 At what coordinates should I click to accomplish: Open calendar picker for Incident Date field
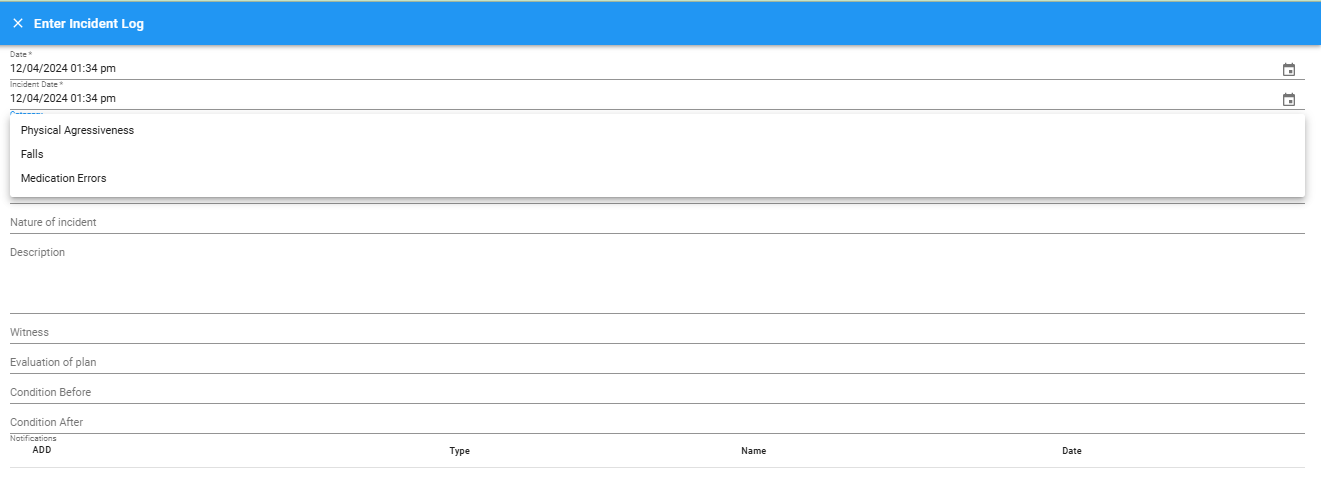1289,100
